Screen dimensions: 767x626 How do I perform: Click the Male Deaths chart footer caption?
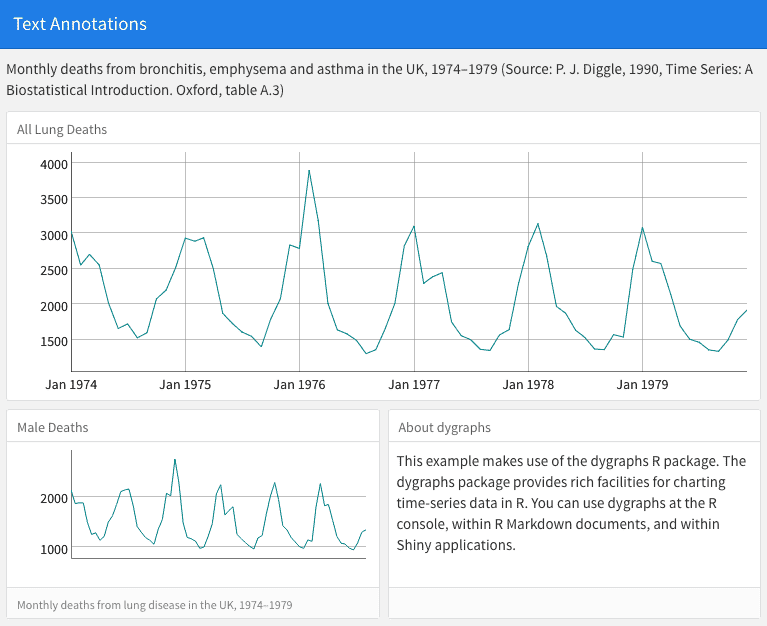tap(155, 605)
